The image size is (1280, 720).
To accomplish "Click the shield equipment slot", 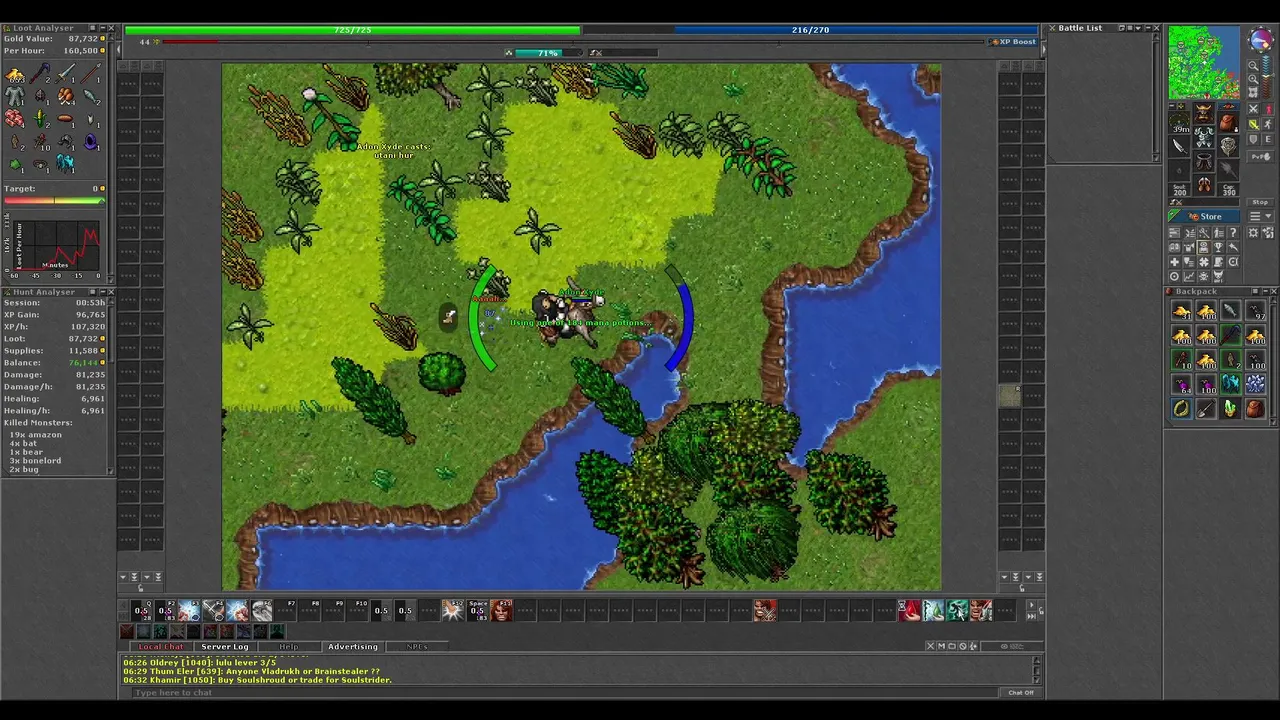I will click(x=1228, y=146).
